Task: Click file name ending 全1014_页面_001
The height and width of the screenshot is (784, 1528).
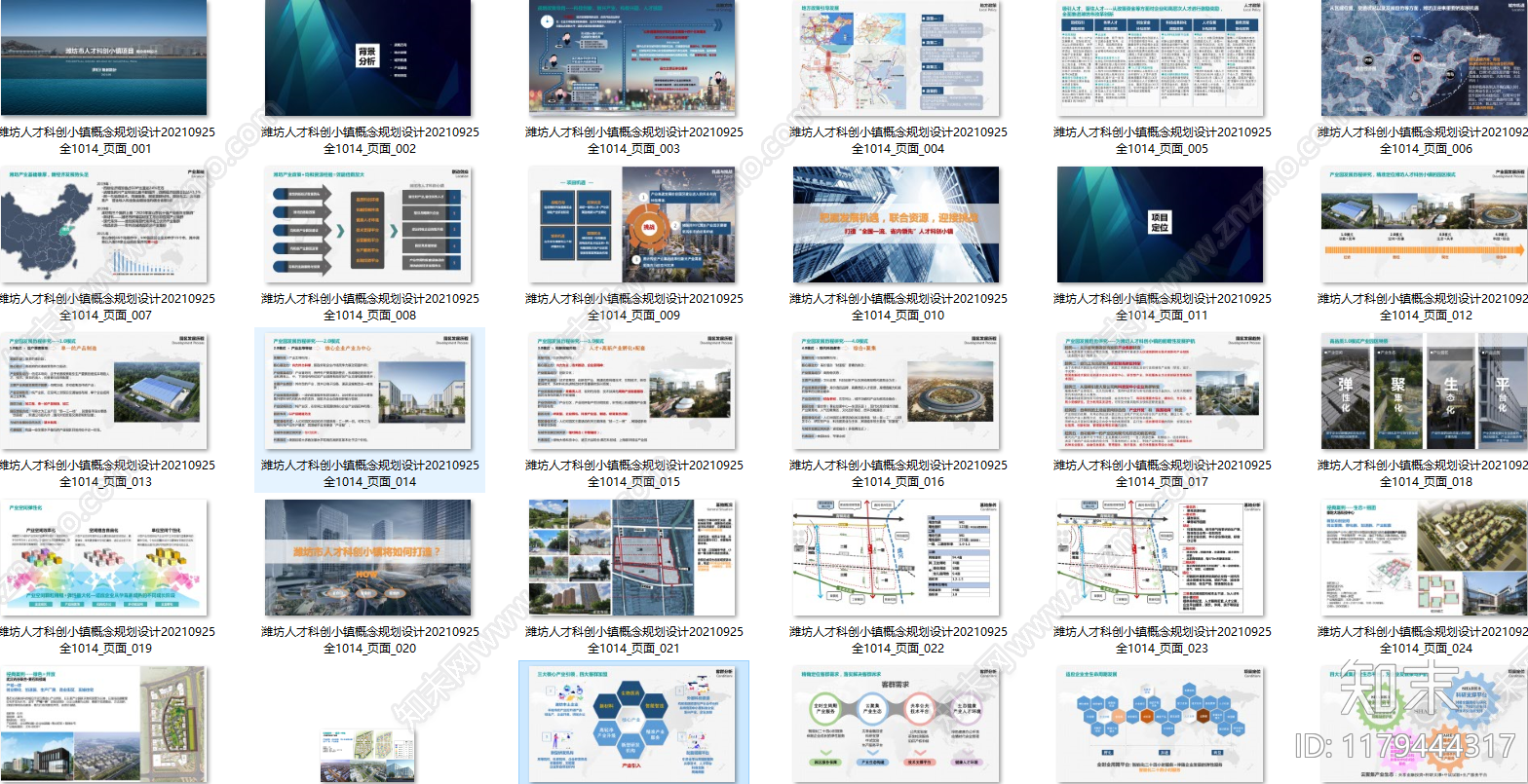Action: [x=105, y=140]
